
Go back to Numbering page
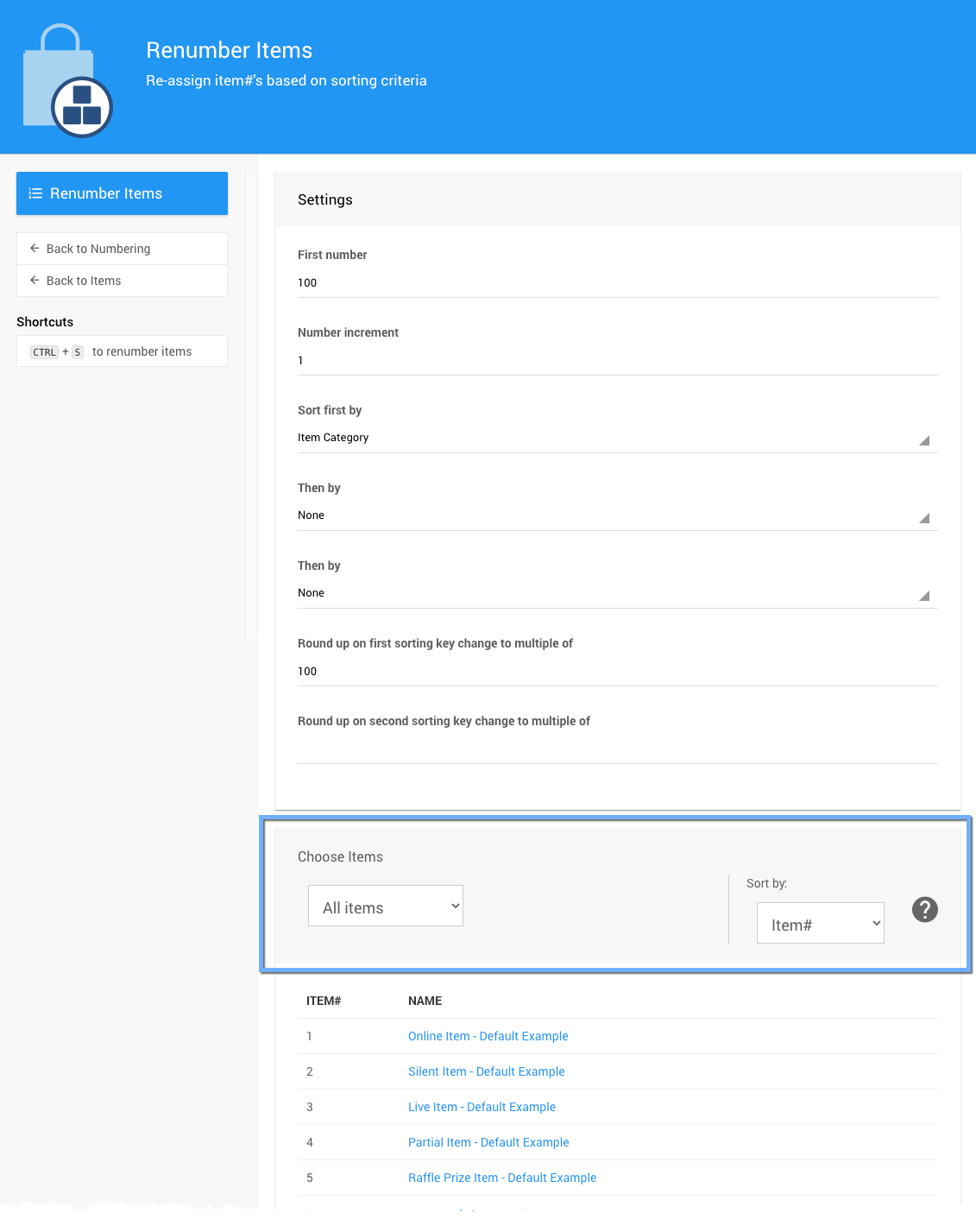[98, 249]
